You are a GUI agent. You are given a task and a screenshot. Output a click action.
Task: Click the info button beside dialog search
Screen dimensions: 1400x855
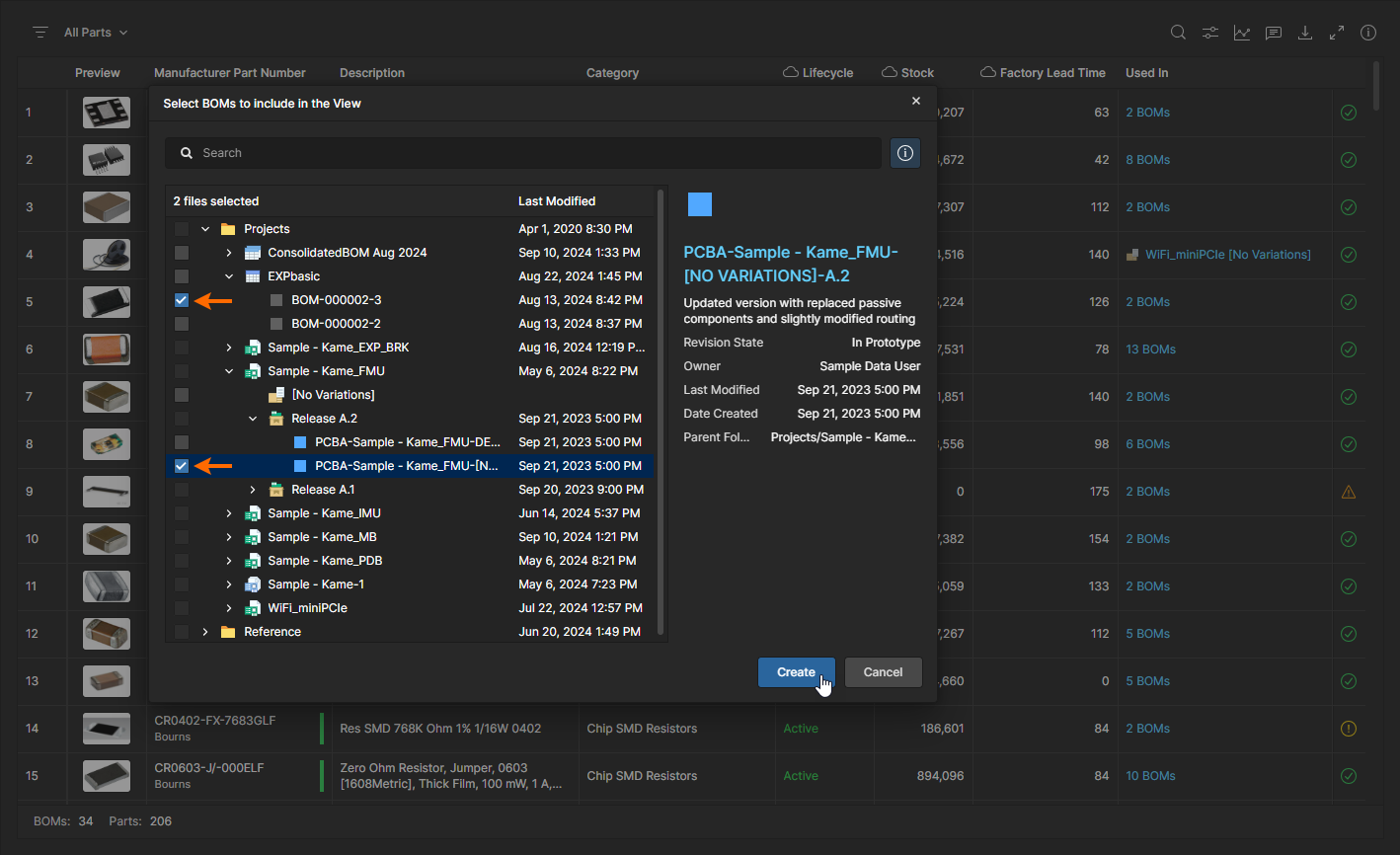pyautogui.click(x=905, y=153)
